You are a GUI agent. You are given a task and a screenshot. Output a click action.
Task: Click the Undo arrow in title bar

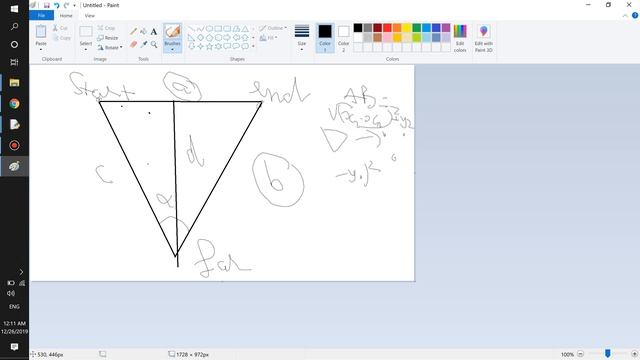click(x=57, y=5)
